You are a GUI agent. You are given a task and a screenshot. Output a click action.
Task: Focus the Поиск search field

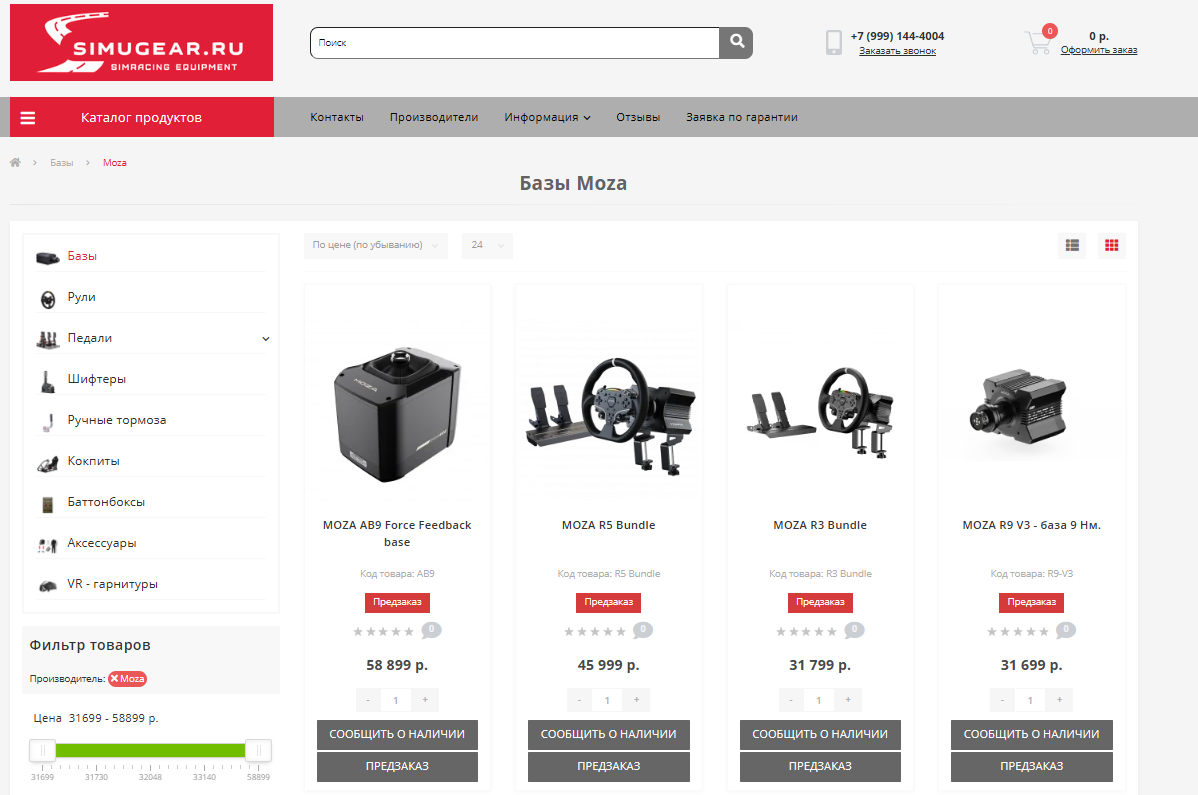point(515,43)
